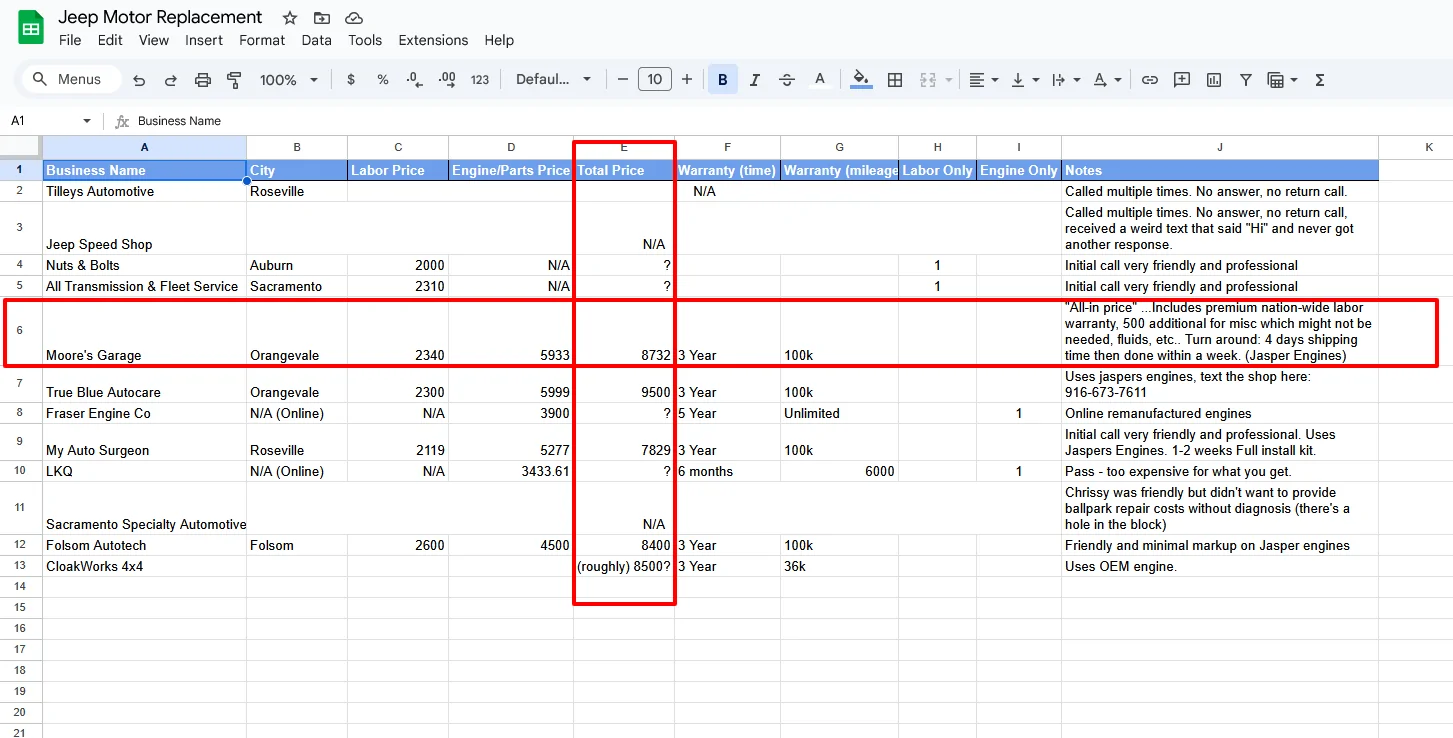This screenshot has width=1453, height=738.
Task: Search the Menus box
Action: click(x=72, y=80)
